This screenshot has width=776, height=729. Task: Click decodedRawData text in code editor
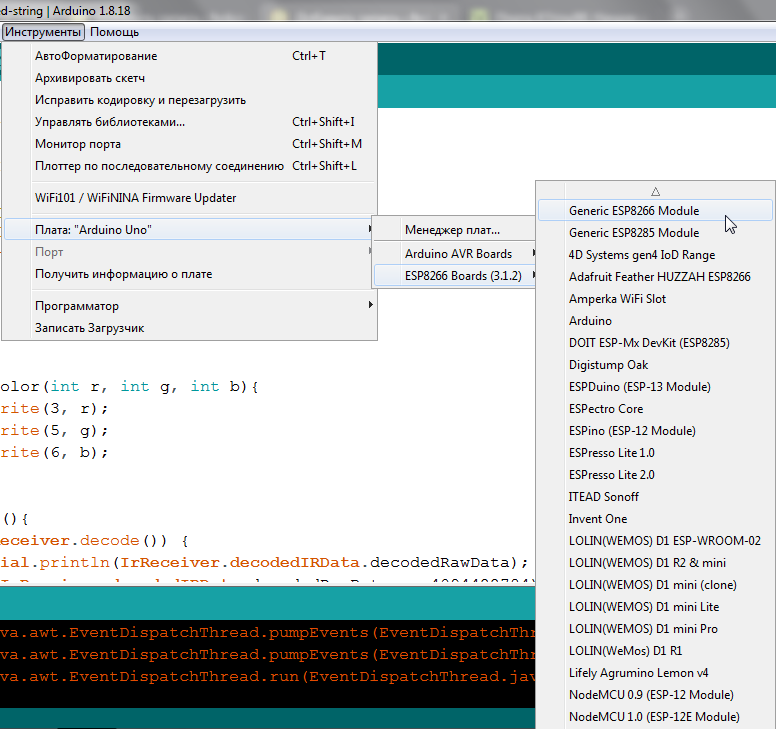(x=439, y=563)
